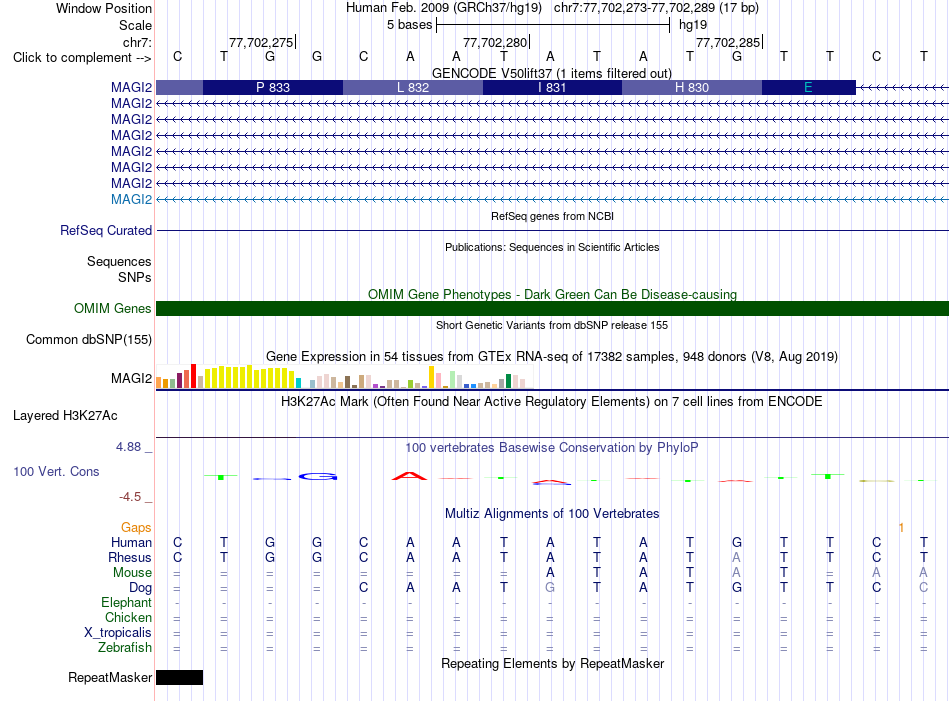Viewport: 950px width, 701px height.
Task: Click the Gaps label in Multiz alignment
Action: click(x=136, y=527)
